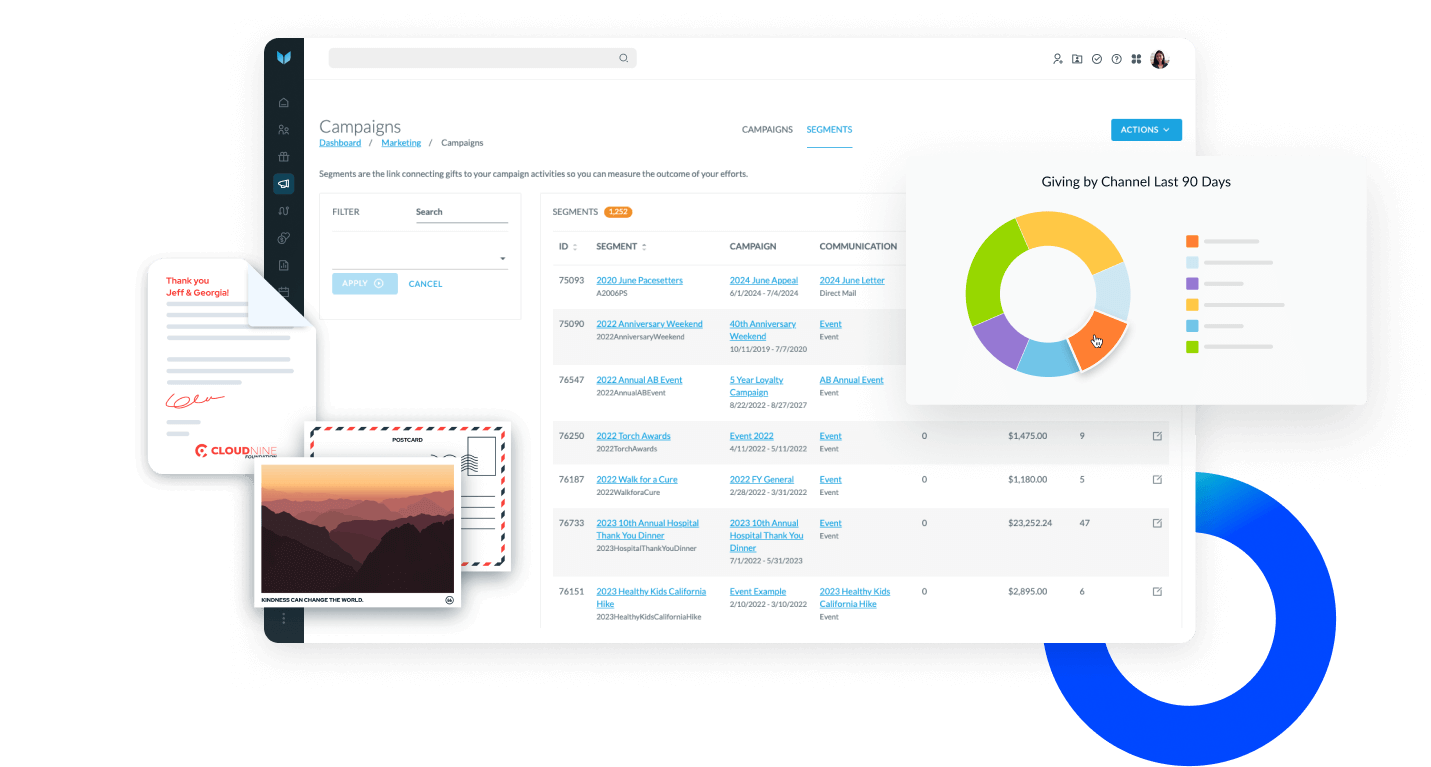Switch to the CAMPAIGNS tab
This screenshot has width=1431, height=767.
(767, 130)
